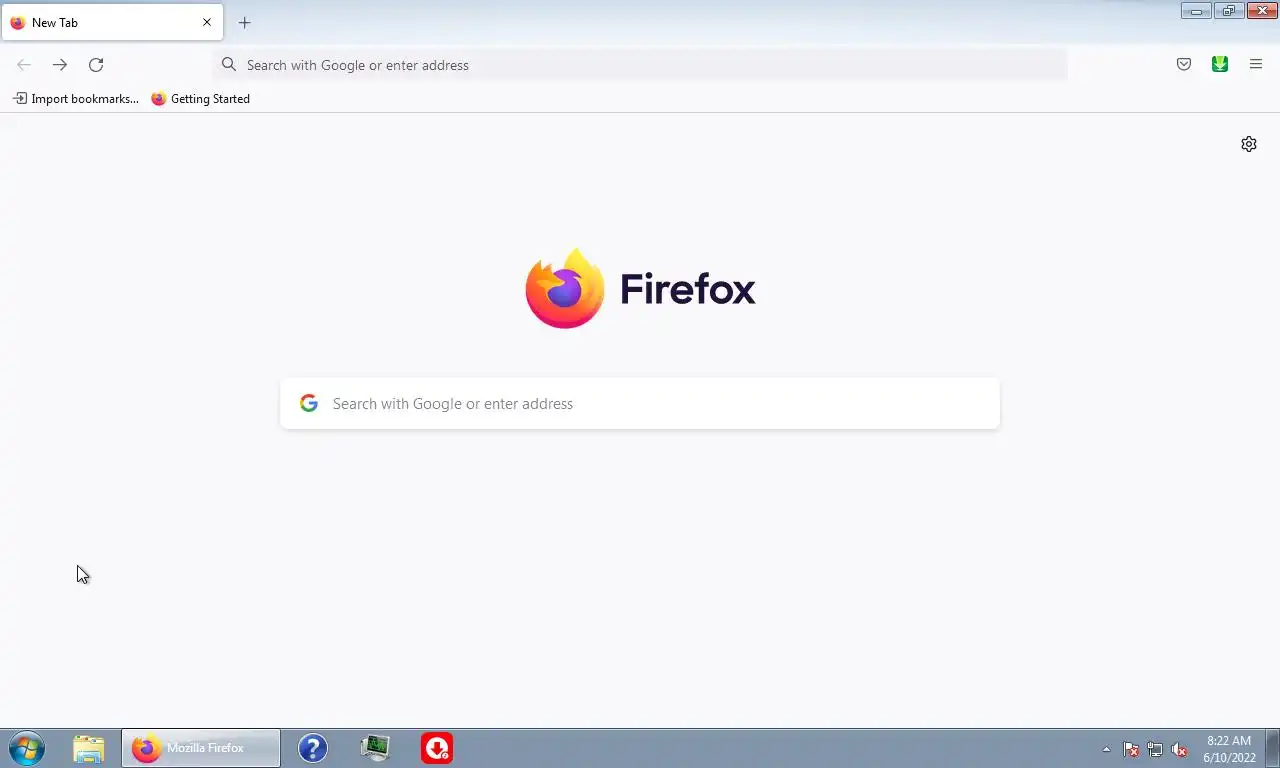Click Show desktop strip at taskbar end
1280x768 pixels.
coord(1272,748)
